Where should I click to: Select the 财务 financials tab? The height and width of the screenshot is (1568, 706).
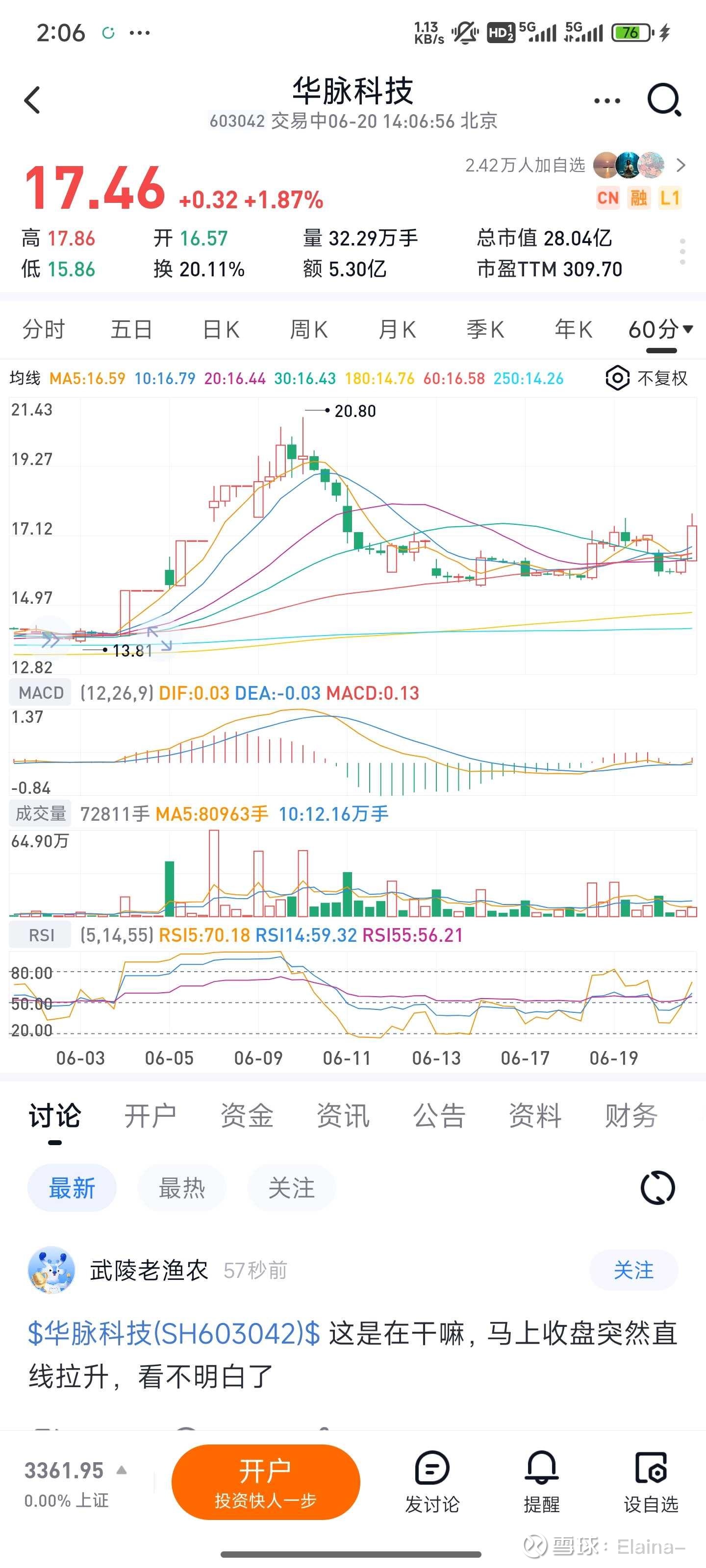[631, 1116]
